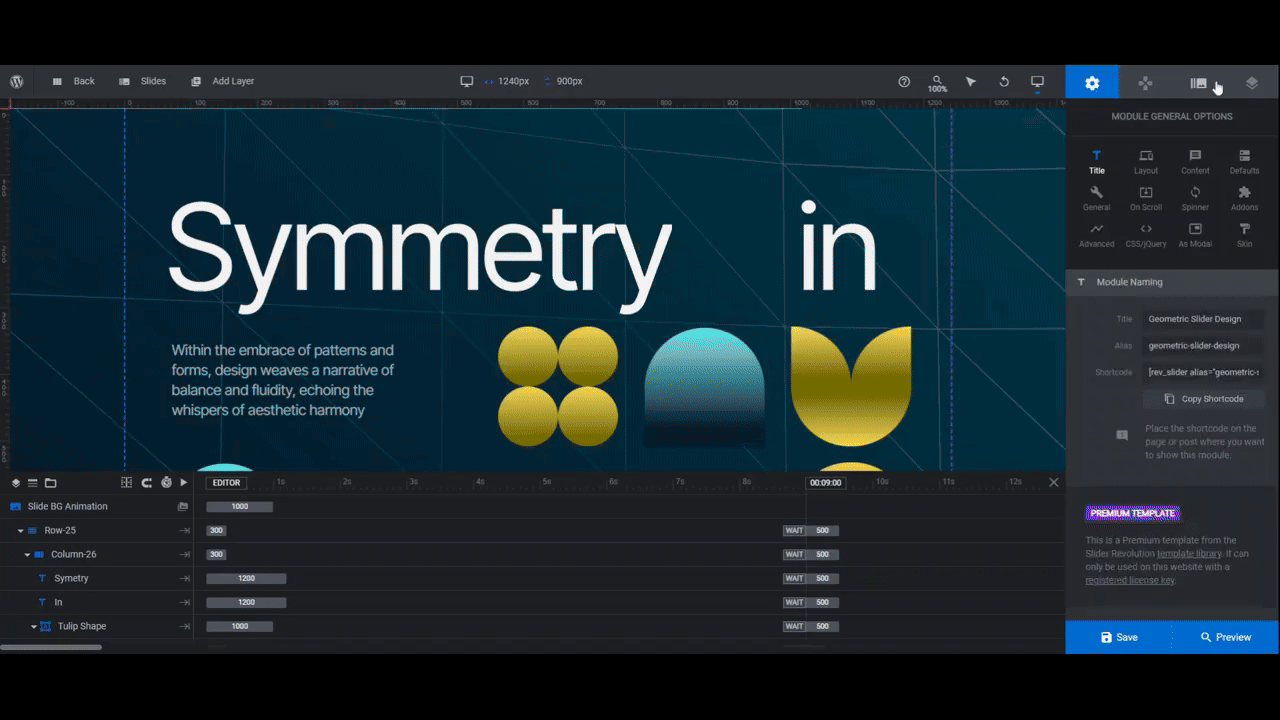Collapse the Column-26 tree item
Image resolution: width=1280 pixels, height=720 pixels.
(x=28, y=555)
